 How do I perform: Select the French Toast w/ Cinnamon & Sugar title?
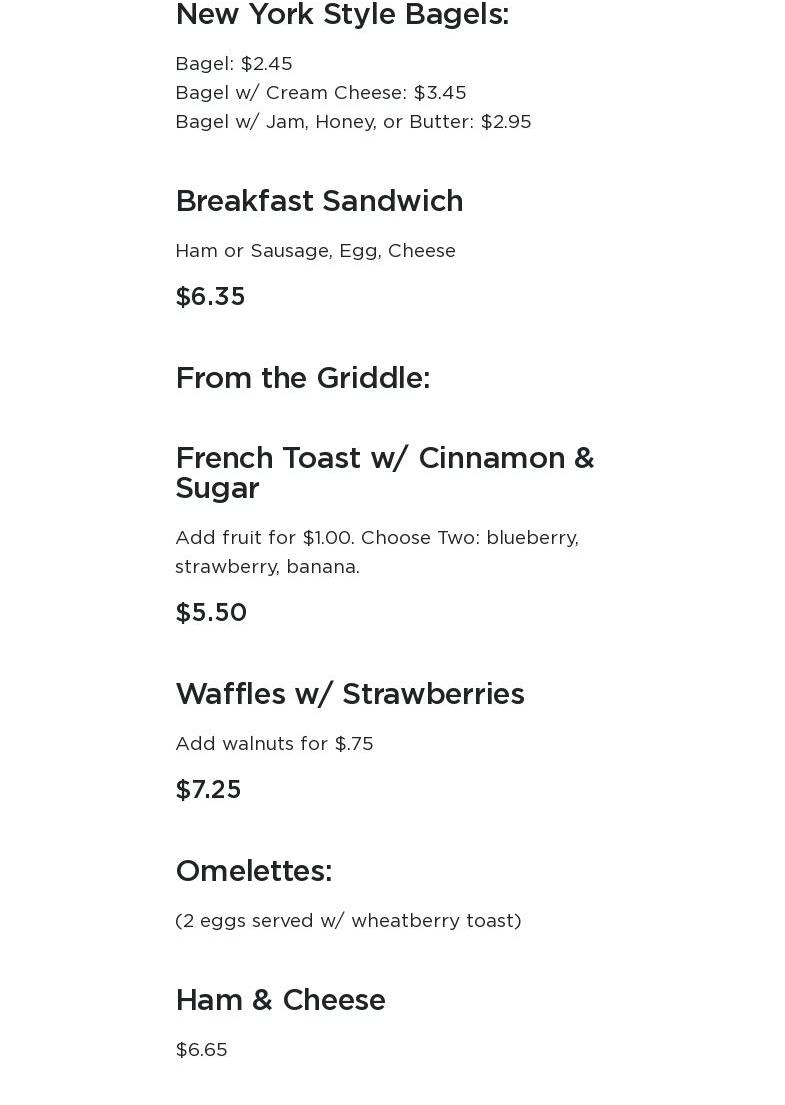(384, 472)
